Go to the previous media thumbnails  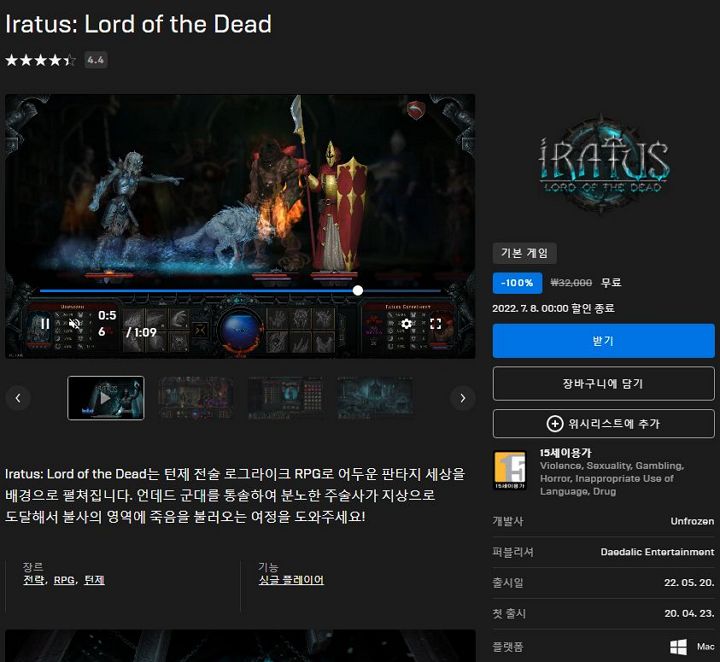pyautogui.click(x=18, y=398)
